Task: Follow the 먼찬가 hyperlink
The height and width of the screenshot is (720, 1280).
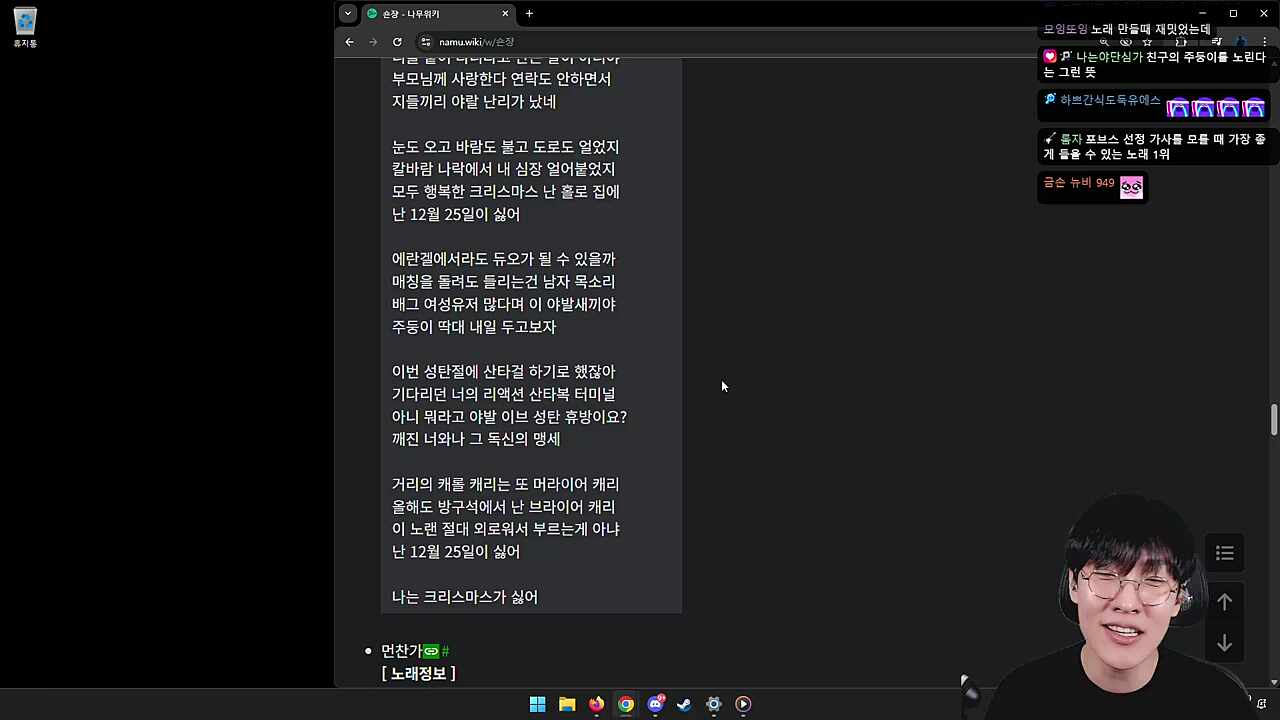Action: tap(400, 650)
